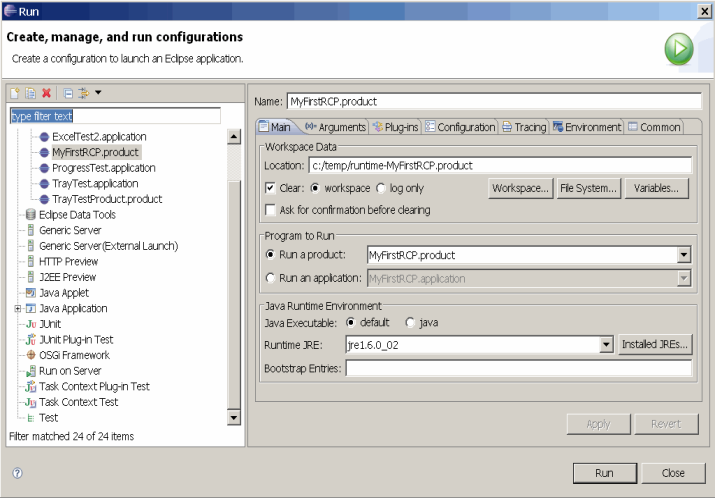The height and width of the screenshot is (498, 716).
Task: Click the ProgressTest.application icon
Action: click(44, 168)
